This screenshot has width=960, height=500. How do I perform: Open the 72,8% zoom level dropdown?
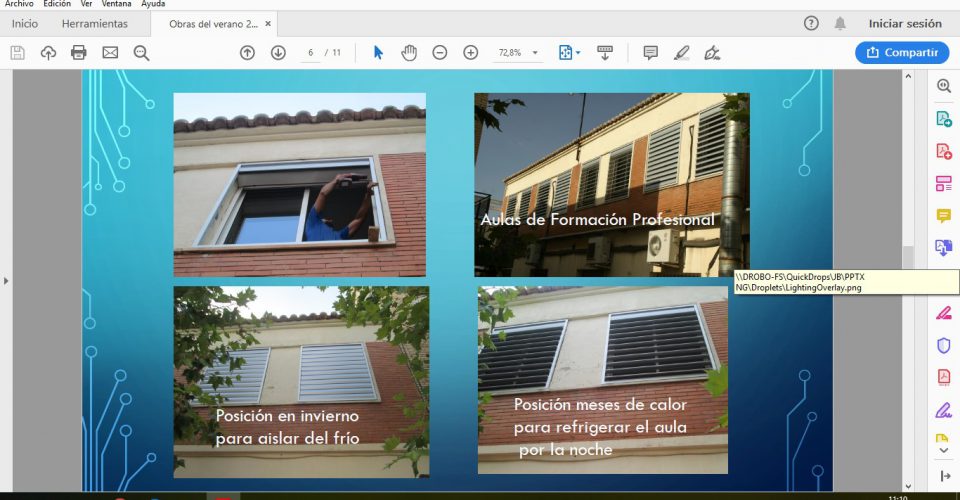(x=517, y=53)
